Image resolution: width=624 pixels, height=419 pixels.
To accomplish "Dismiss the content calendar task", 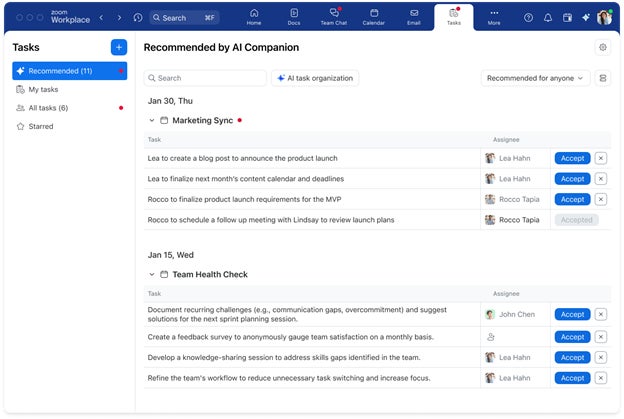I will (x=601, y=179).
